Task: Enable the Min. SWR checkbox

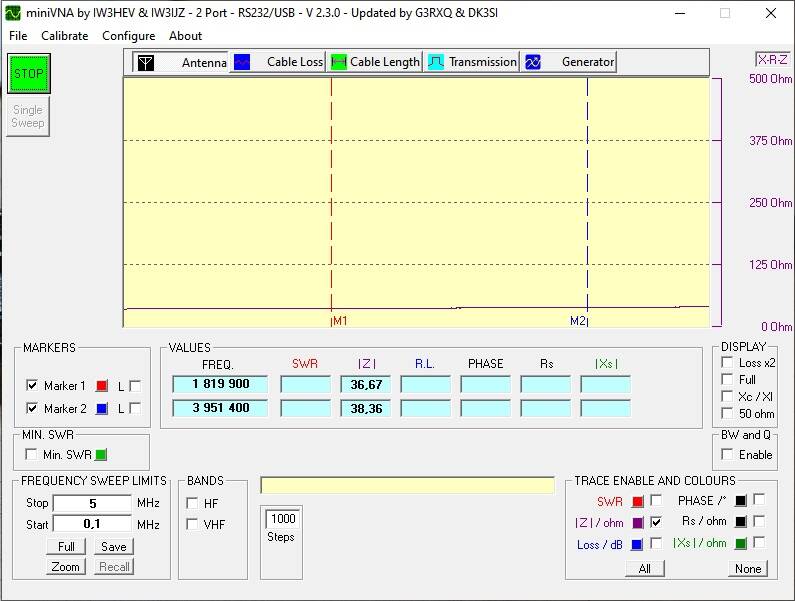Action: 32,455
